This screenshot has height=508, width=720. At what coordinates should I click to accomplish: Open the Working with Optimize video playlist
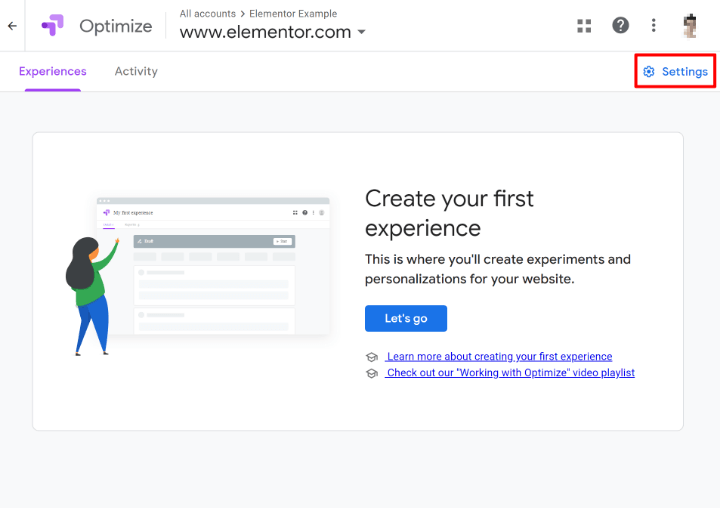tap(510, 373)
